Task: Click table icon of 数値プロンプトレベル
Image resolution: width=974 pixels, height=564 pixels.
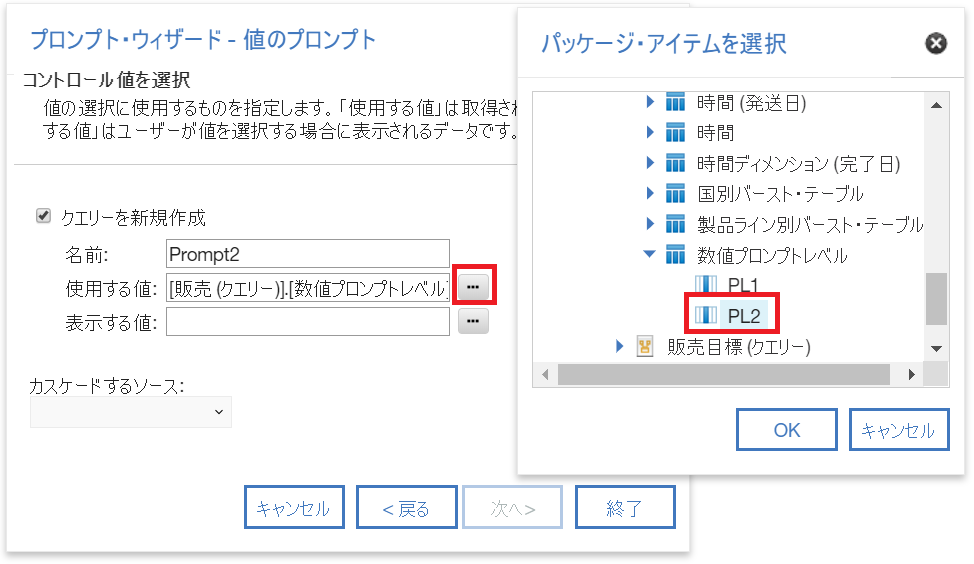Action: (675, 254)
